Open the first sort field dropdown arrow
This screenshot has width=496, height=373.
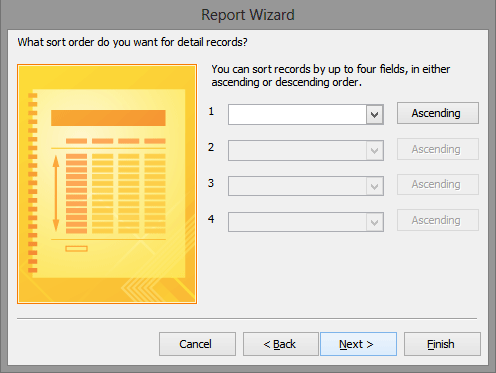[x=375, y=115]
